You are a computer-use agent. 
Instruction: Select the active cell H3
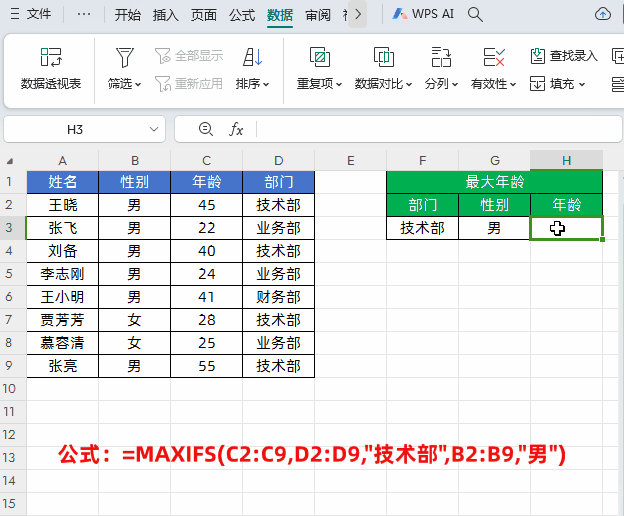[x=567, y=228]
